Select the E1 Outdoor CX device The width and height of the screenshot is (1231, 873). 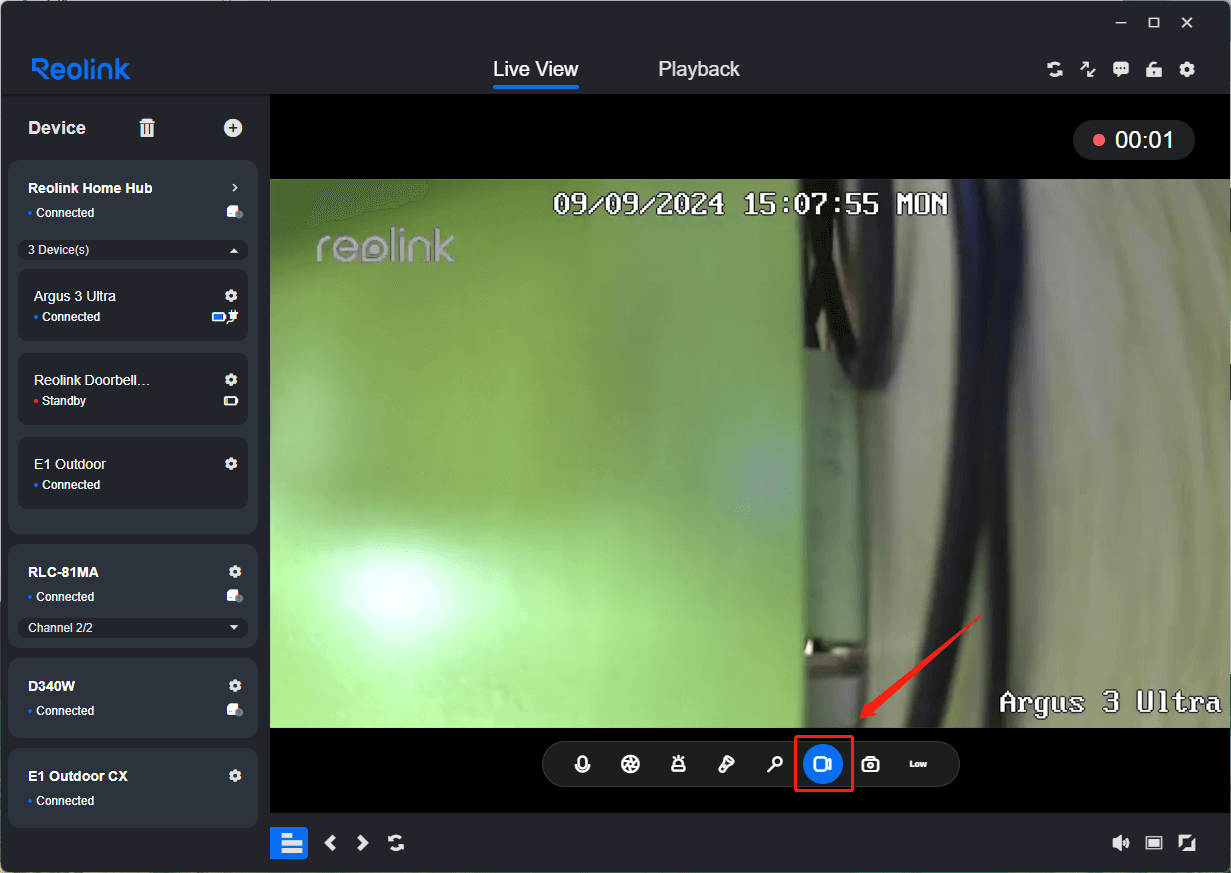(x=133, y=787)
